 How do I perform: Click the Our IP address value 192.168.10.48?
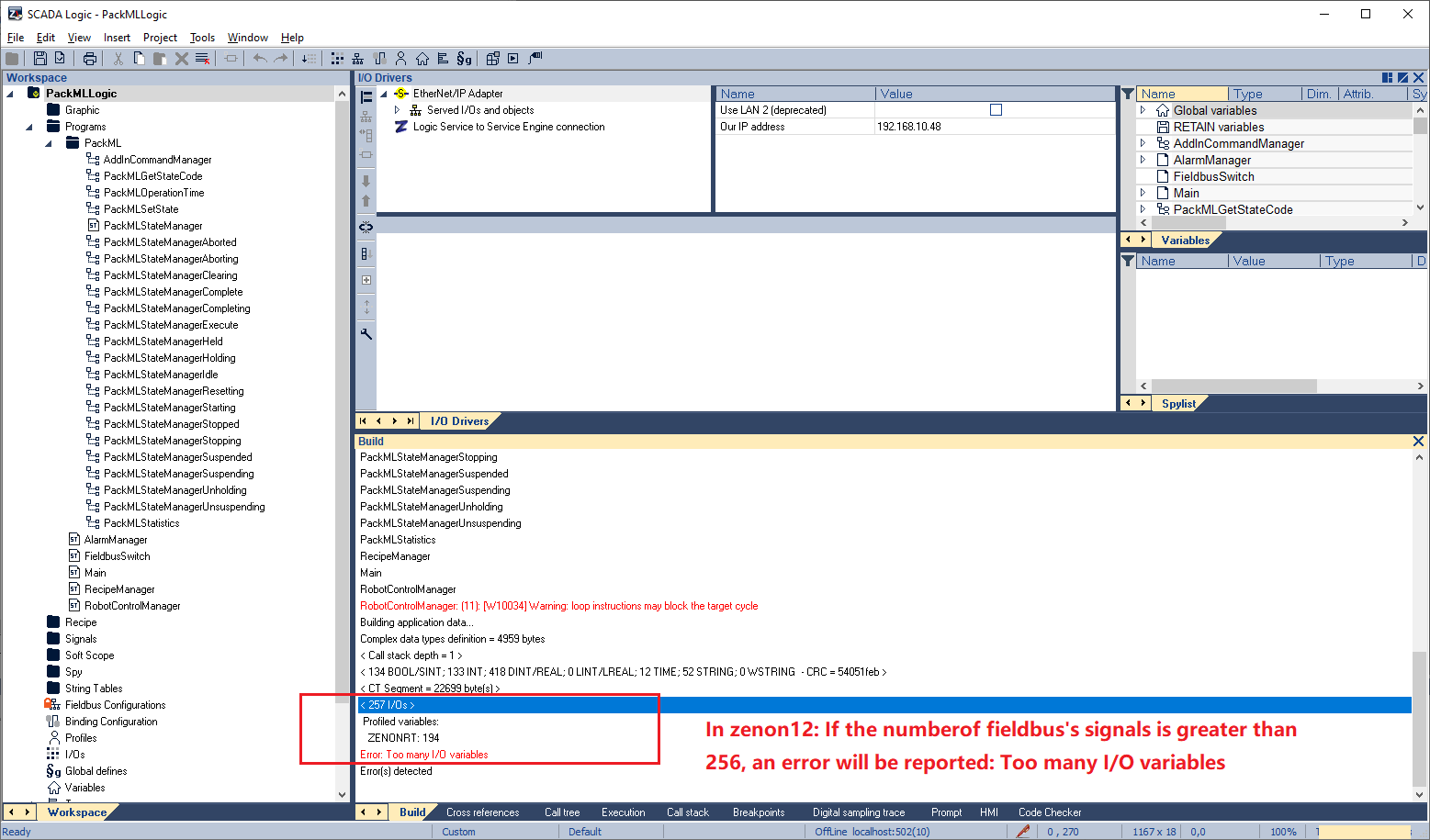909,127
